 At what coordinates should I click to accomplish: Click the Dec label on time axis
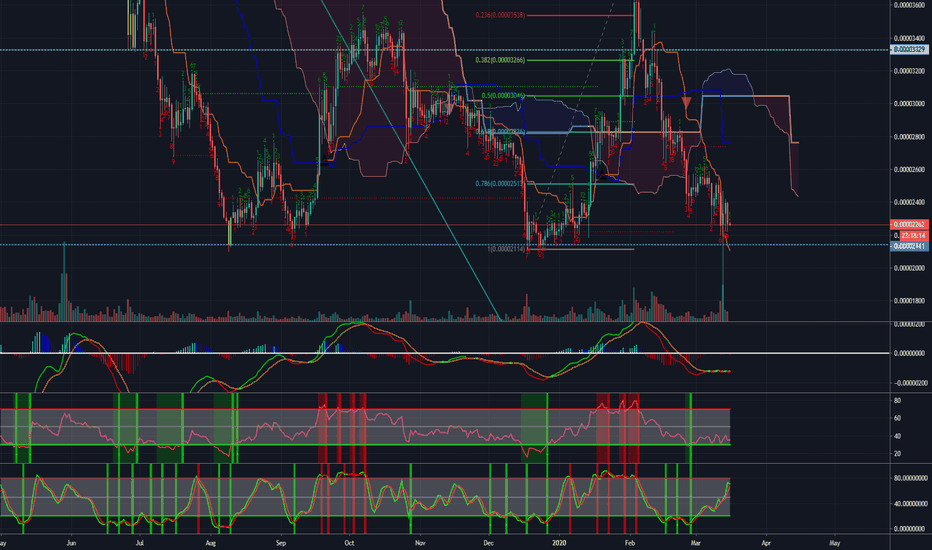coord(489,543)
